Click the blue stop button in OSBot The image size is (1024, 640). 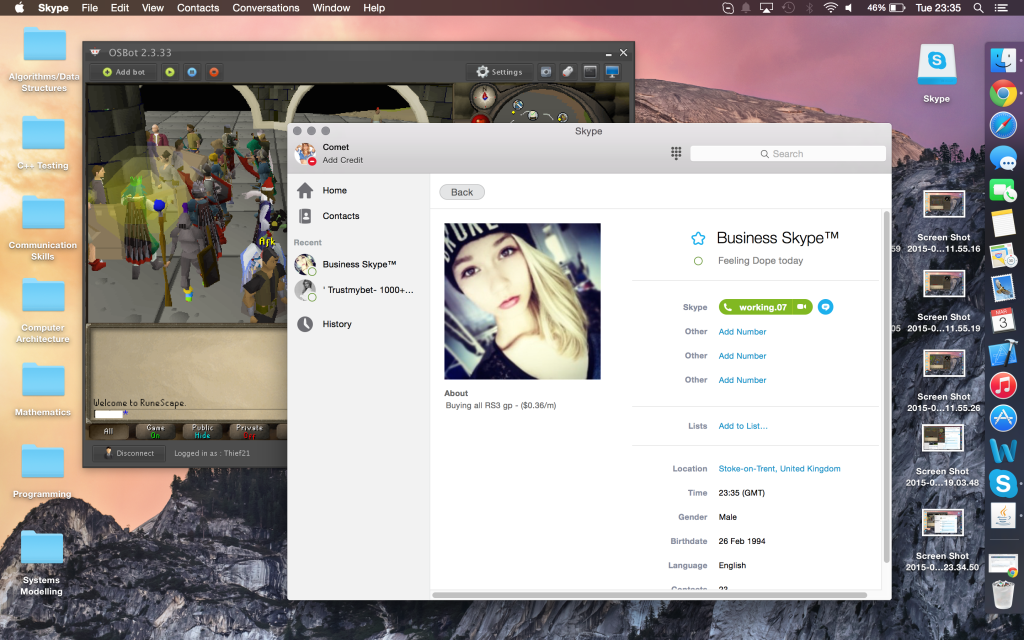click(x=192, y=72)
